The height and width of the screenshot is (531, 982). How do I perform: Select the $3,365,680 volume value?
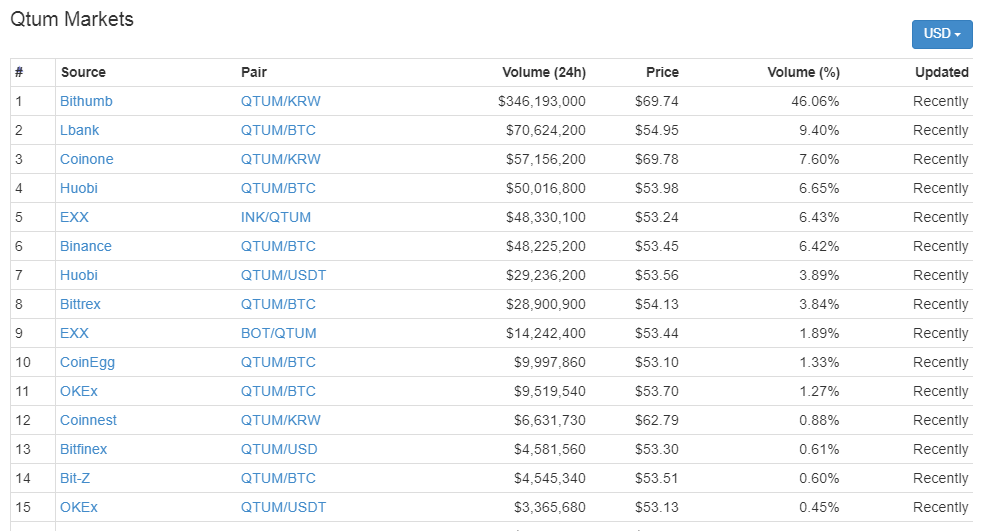point(550,507)
